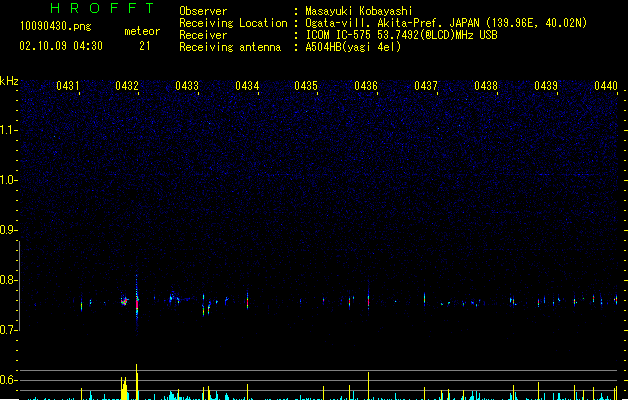
Task: Click the 1.1 kHz frequency label
Action: pos(8,130)
